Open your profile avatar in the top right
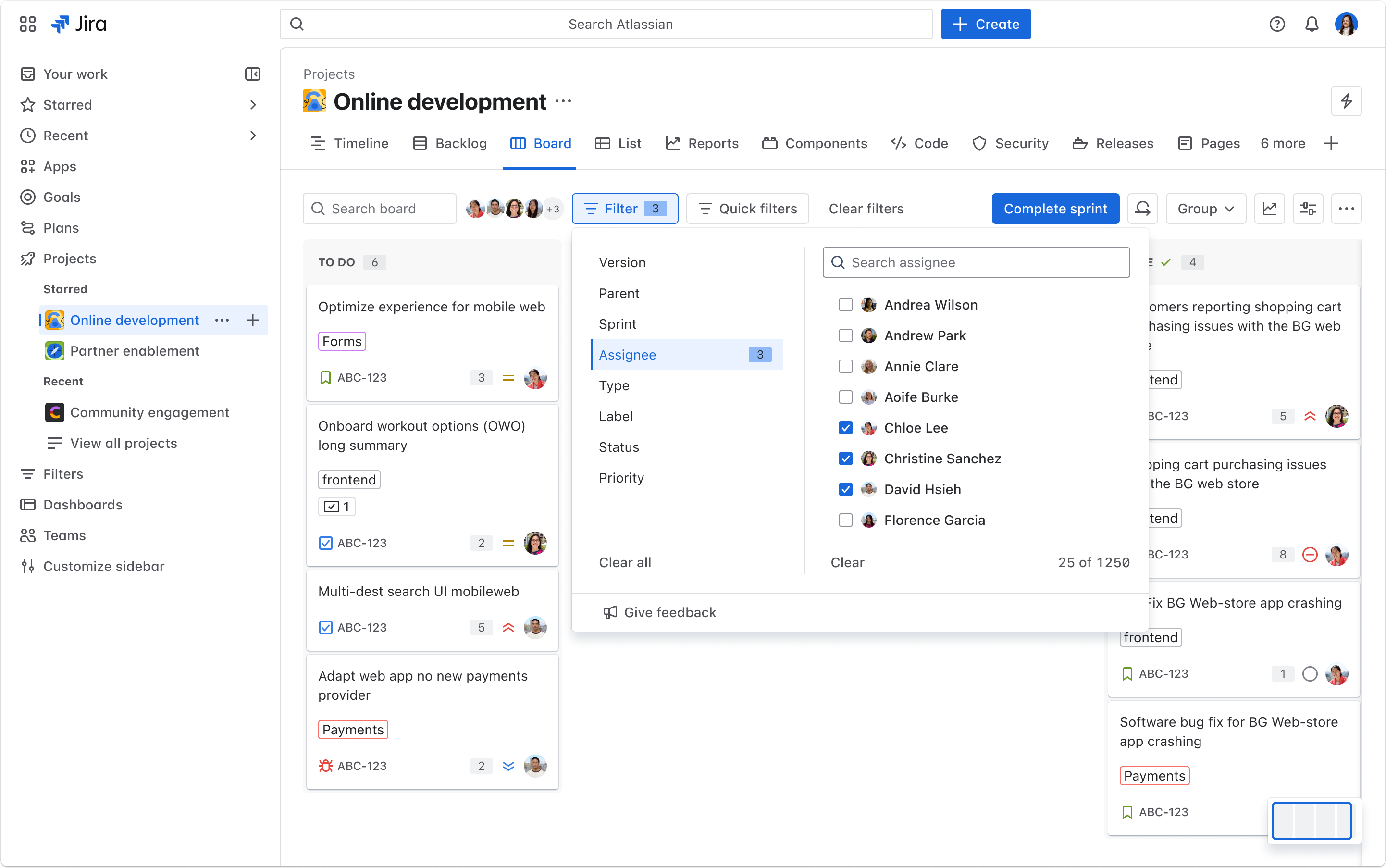Viewport: 1386px width, 868px height. (1348, 24)
